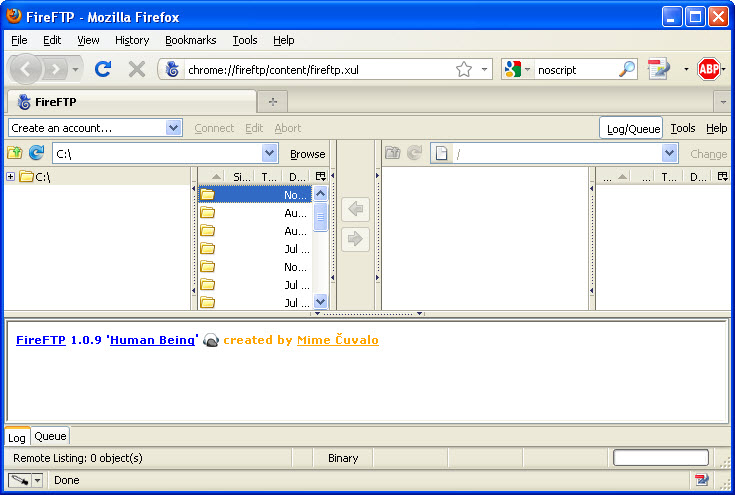Screen dimensions: 735x495
Task: Open the local path C:\ dropdown
Action: (x=269, y=153)
